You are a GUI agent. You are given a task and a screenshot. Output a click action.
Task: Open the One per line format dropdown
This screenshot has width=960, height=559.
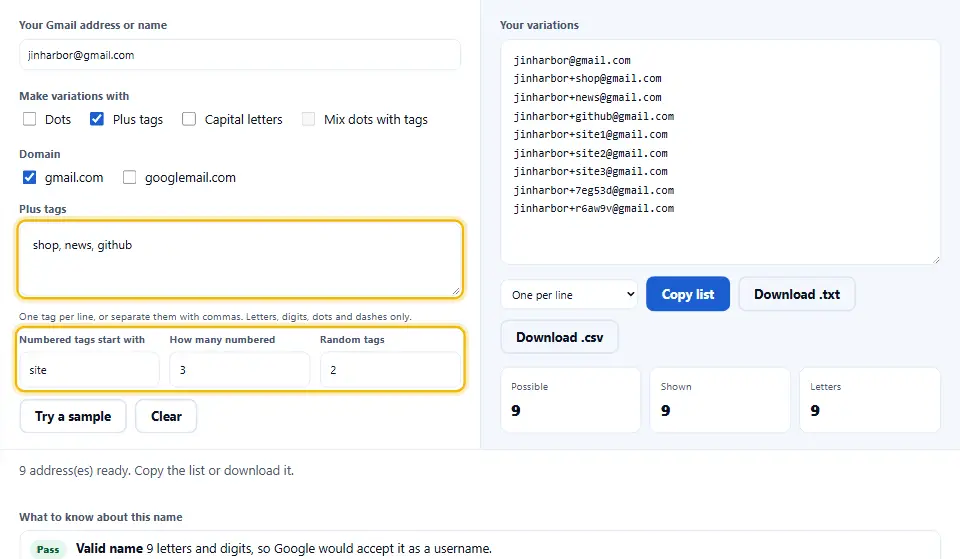click(x=569, y=295)
